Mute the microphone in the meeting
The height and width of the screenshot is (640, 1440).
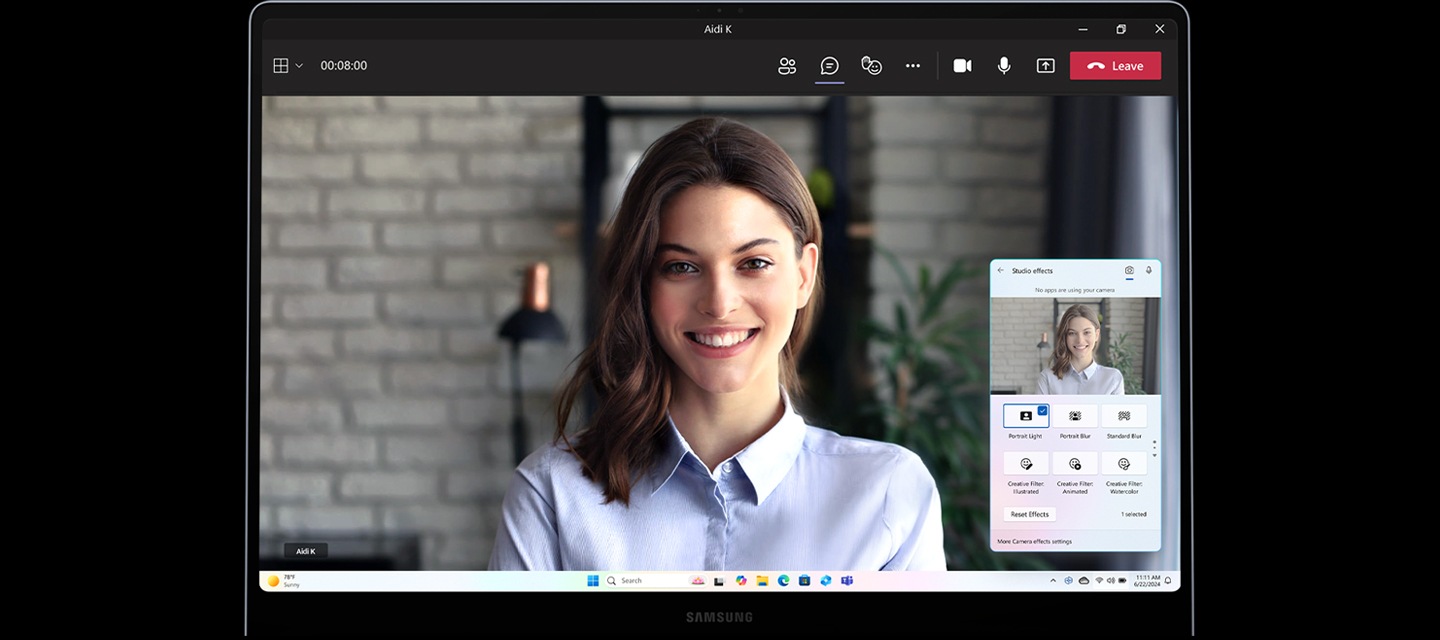click(1004, 66)
